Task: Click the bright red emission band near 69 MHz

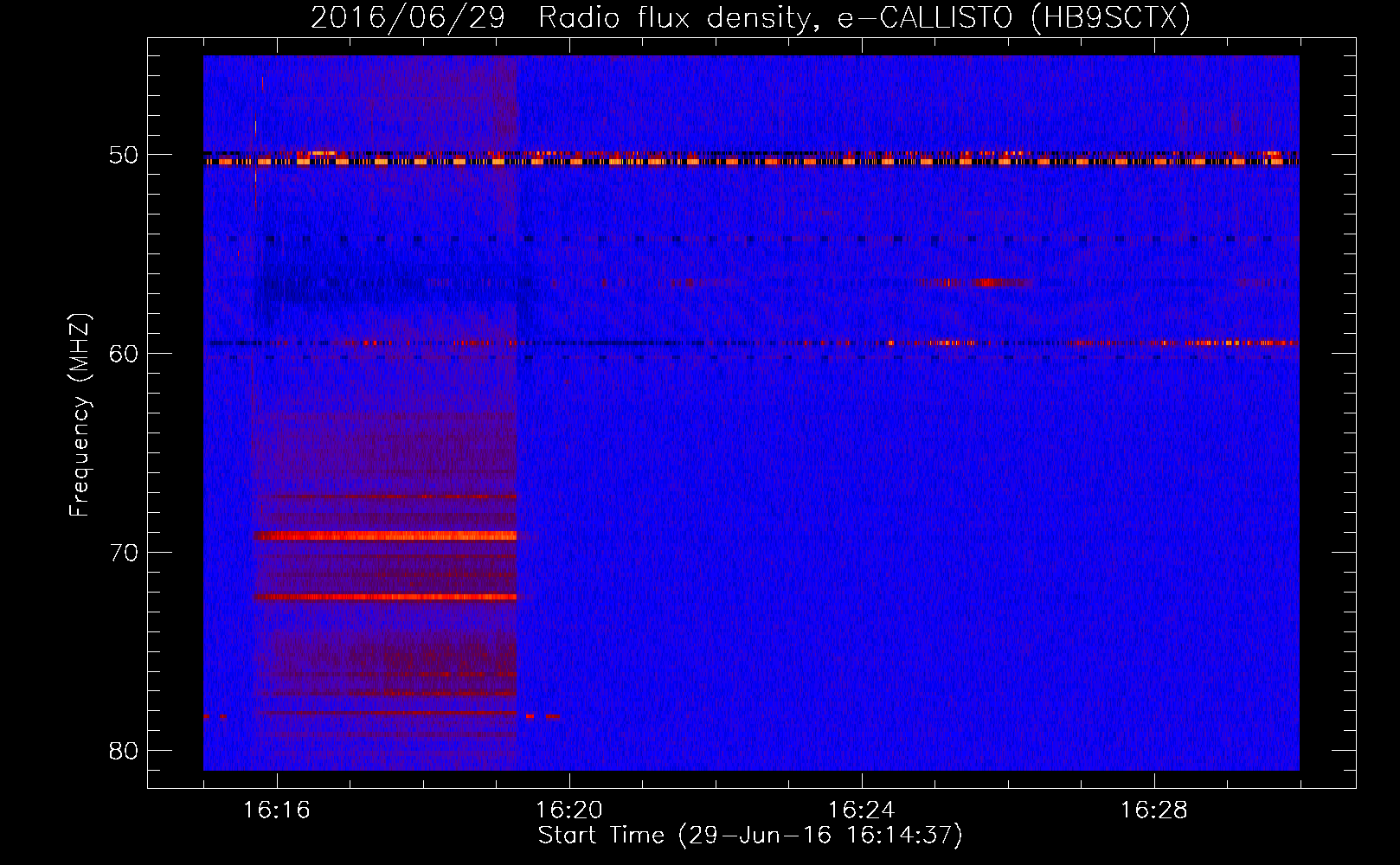Action: click(x=385, y=535)
